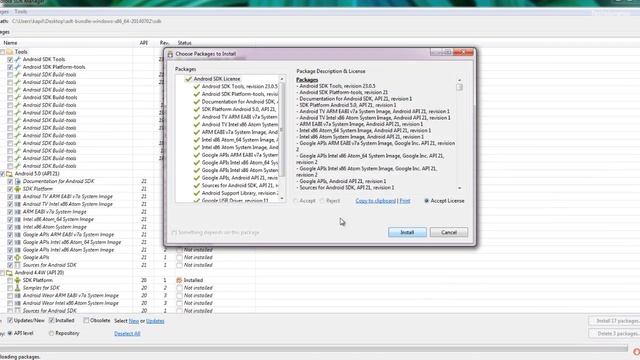This screenshot has height=360, width=640.
Task: Click the Deselect All link
Action: tap(127, 333)
